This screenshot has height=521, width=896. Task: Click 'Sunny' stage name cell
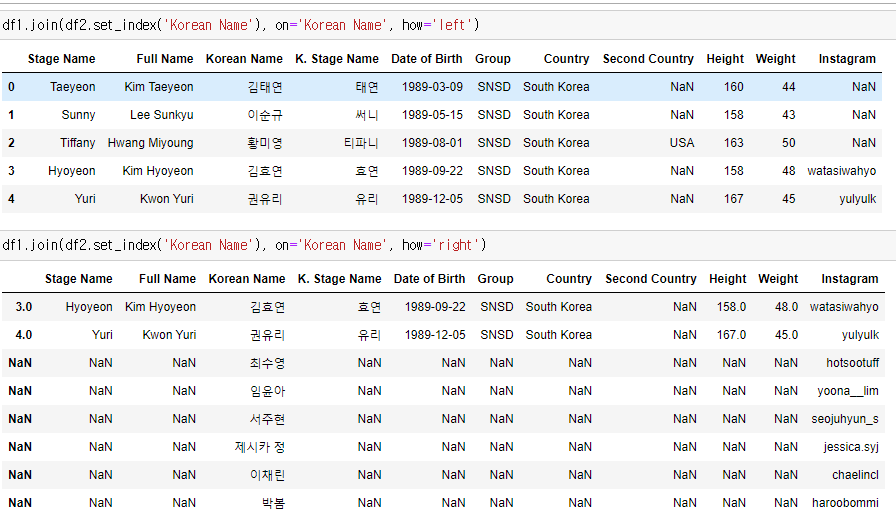click(x=78, y=115)
